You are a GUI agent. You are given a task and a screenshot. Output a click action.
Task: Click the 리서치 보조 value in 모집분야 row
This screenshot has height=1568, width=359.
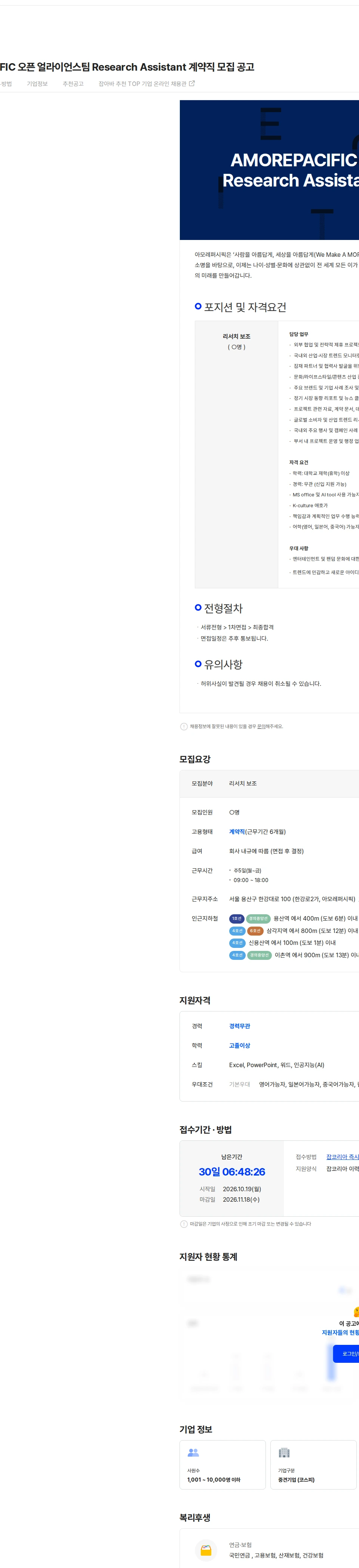pos(243,783)
